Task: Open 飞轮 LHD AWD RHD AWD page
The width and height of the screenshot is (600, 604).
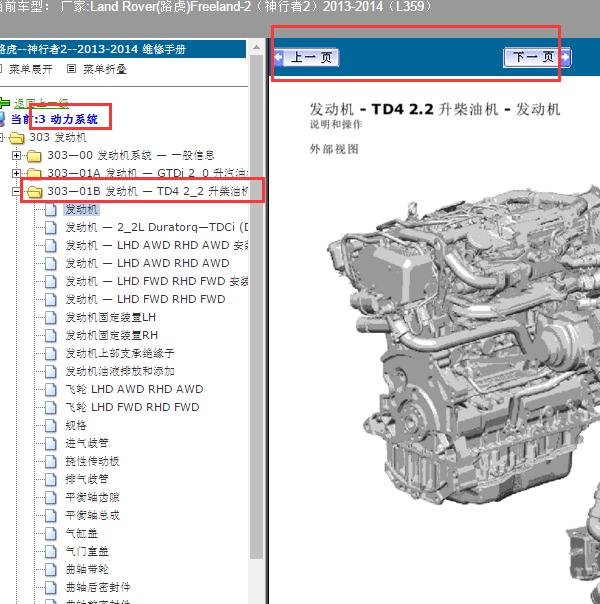Action: point(134,389)
